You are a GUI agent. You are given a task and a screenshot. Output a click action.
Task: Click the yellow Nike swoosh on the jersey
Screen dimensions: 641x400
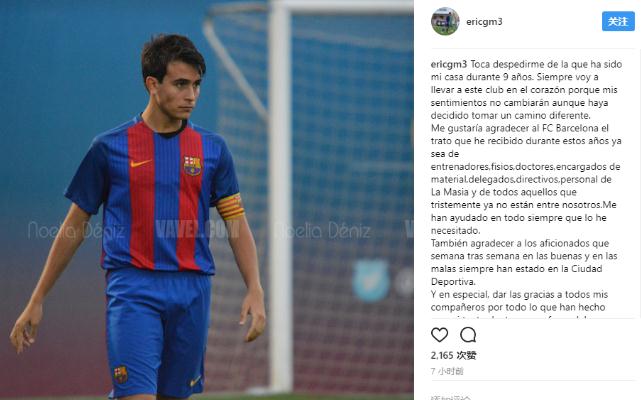pyautogui.click(x=141, y=163)
